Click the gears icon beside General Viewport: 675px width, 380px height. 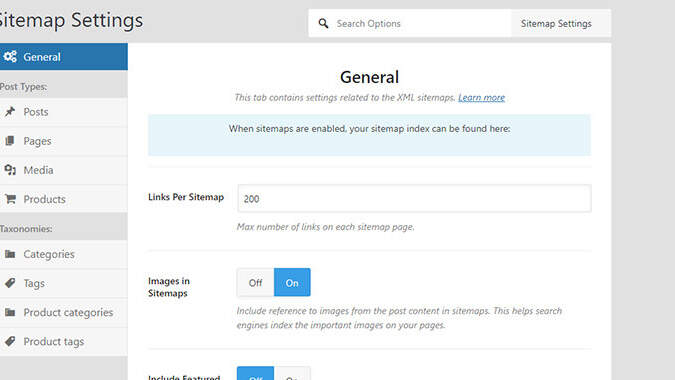click(x=10, y=56)
